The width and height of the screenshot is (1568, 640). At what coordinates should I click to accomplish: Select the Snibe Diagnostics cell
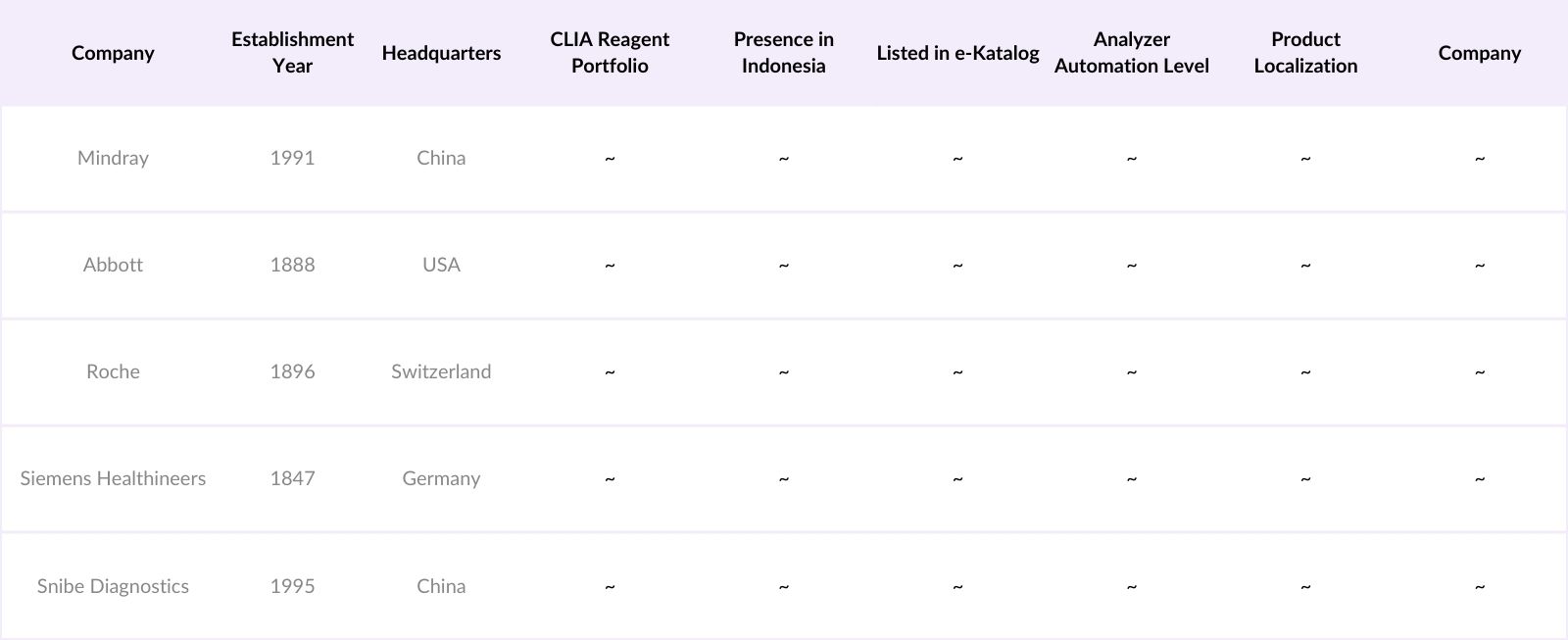pos(113,586)
